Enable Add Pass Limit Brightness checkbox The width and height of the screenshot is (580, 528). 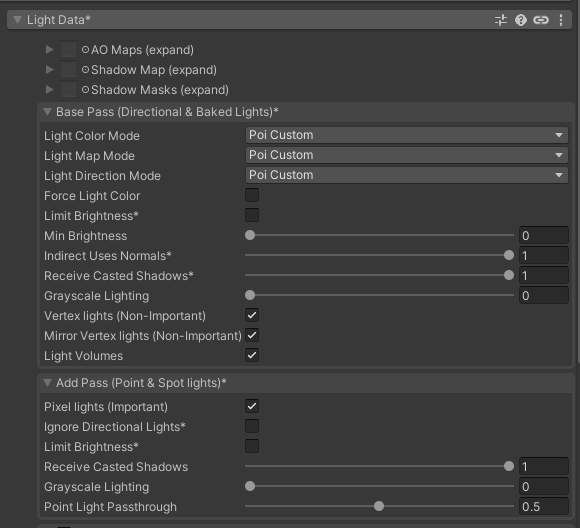[x=252, y=446]
